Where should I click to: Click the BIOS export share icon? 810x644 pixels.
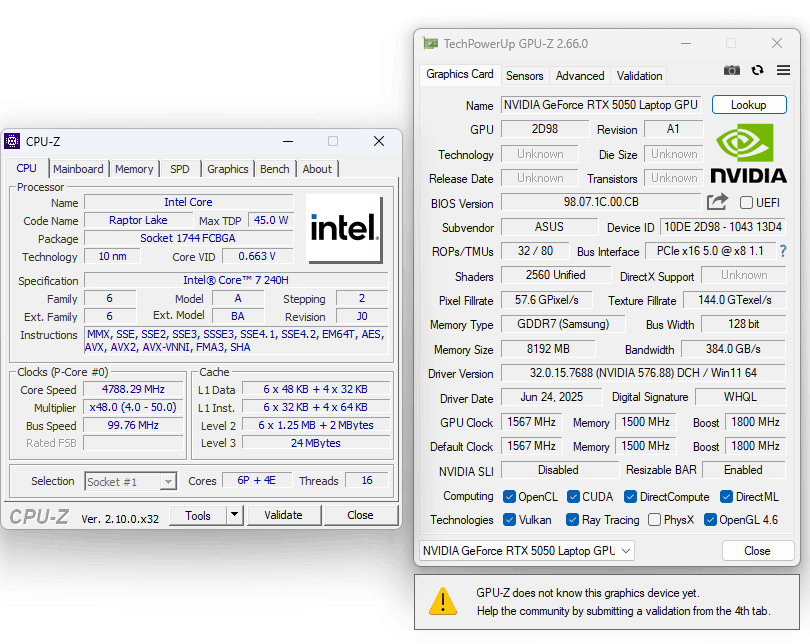pos(717,202)
